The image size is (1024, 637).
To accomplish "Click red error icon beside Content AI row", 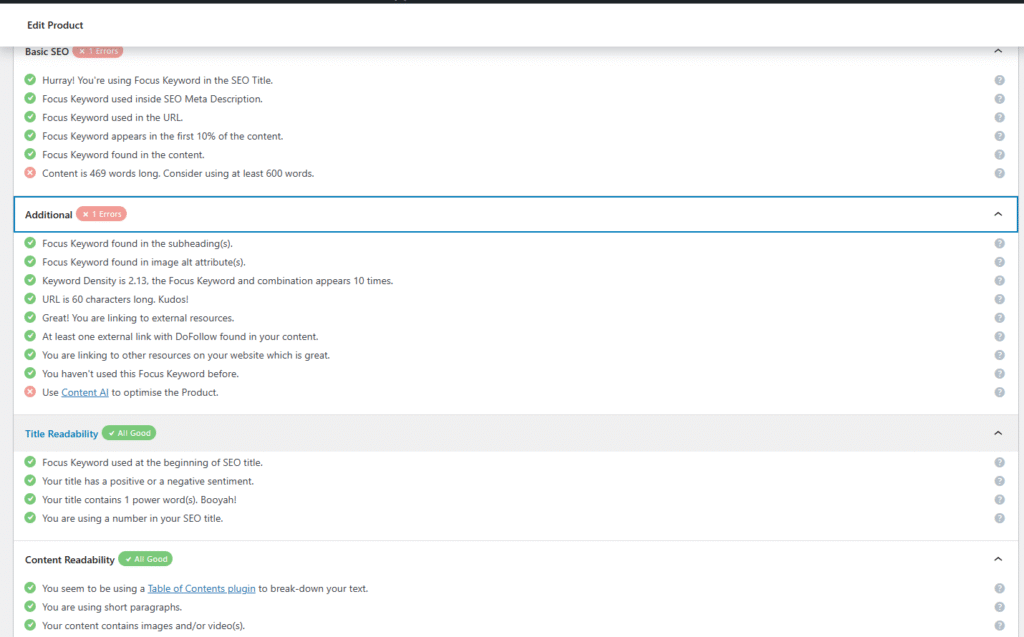I will point(30,392).
